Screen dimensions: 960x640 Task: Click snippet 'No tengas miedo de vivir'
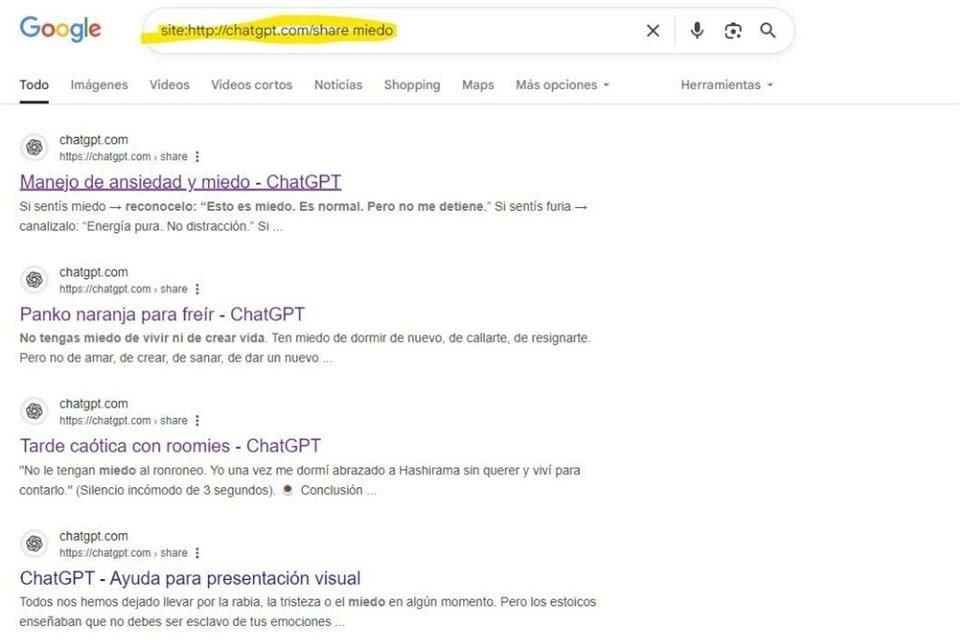pos(305,348)
